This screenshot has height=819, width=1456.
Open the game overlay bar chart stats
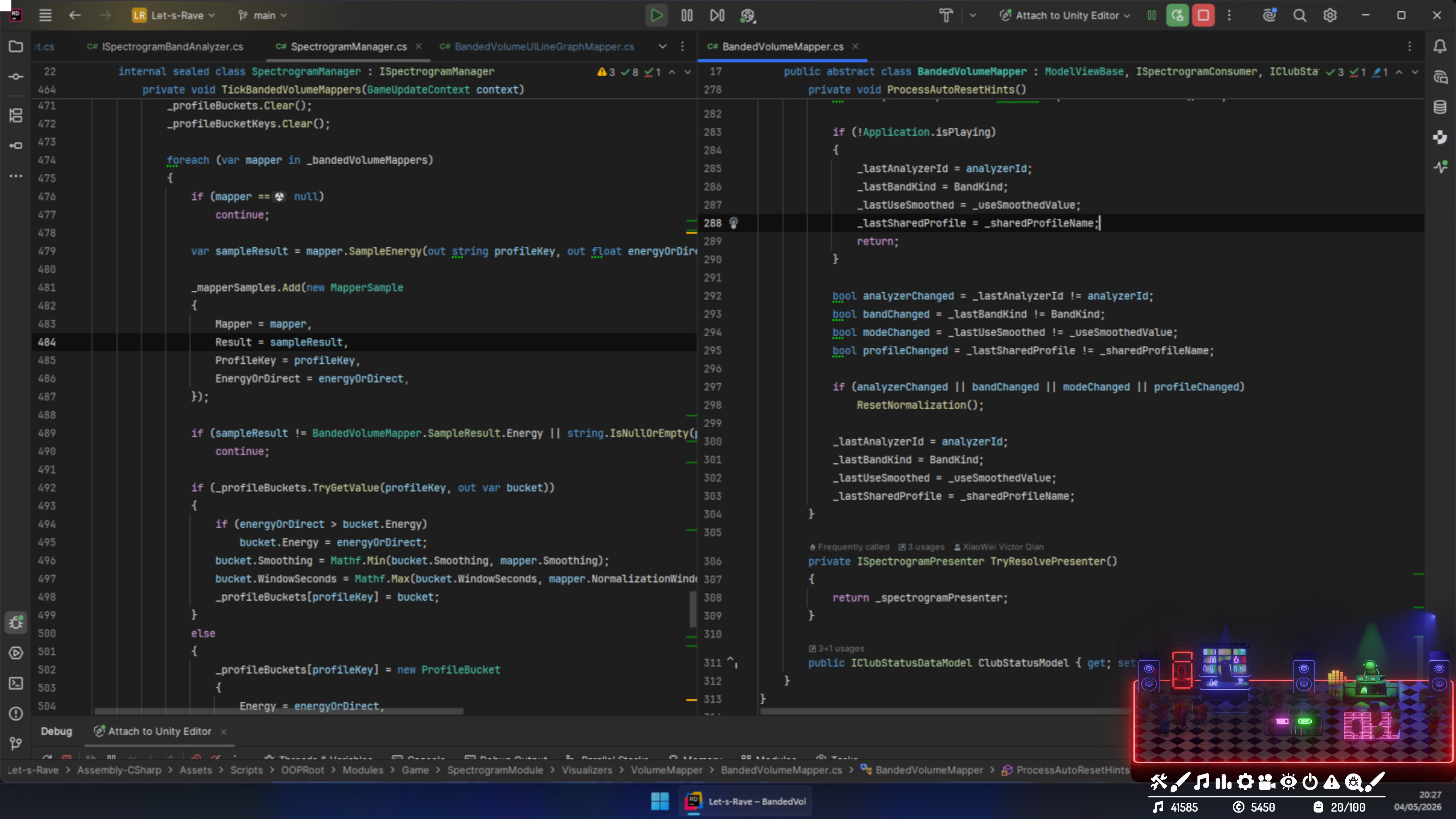coord(1223,782)
